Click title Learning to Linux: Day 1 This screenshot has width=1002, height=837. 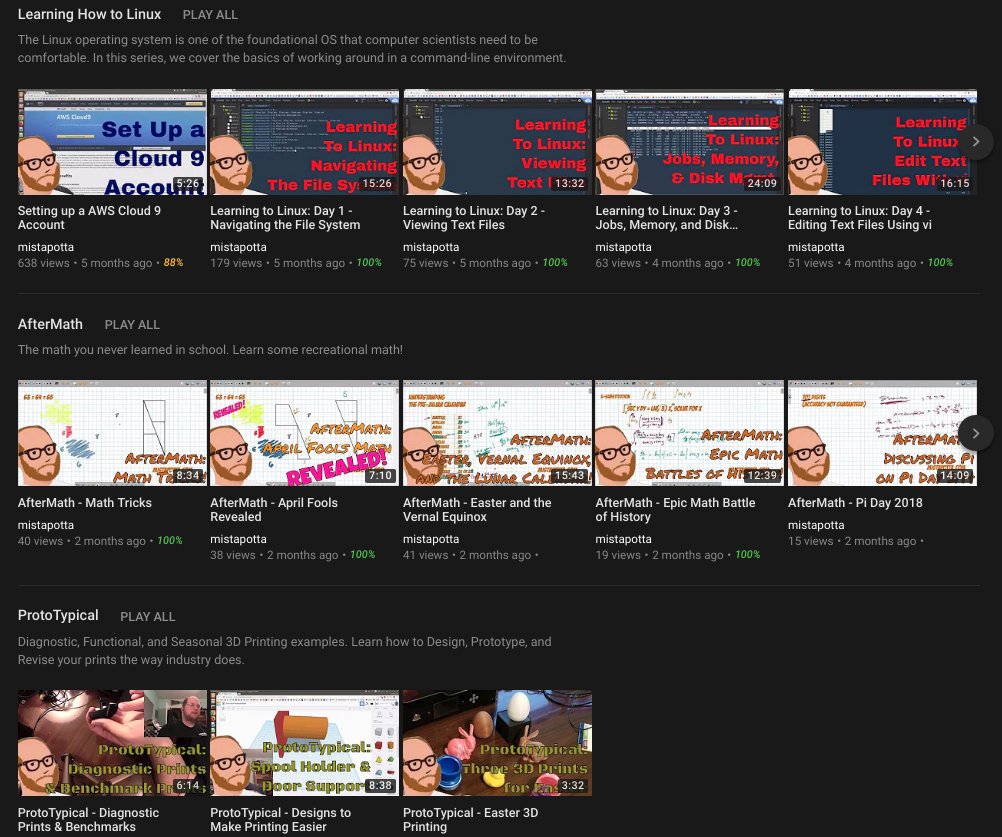point(285,218)
